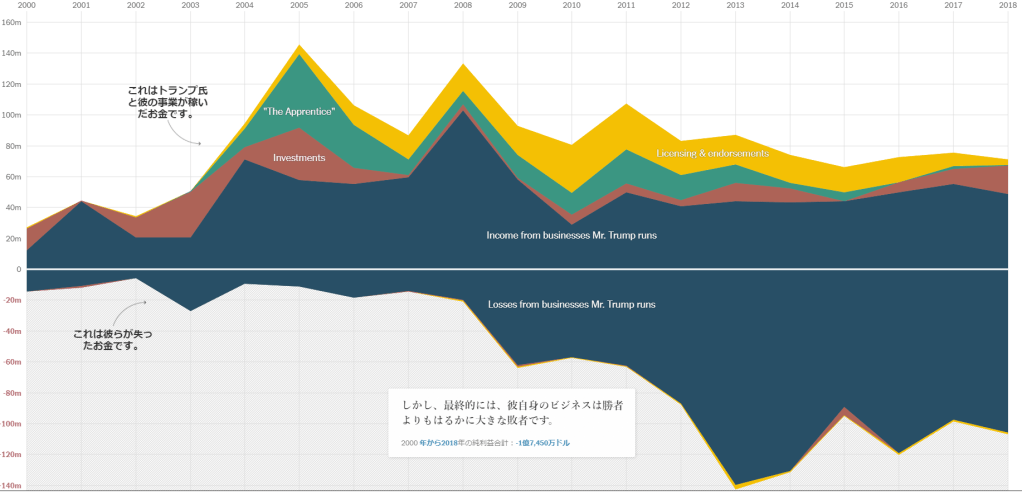Click the 0 baseline axis label

(x=18, y=270)
